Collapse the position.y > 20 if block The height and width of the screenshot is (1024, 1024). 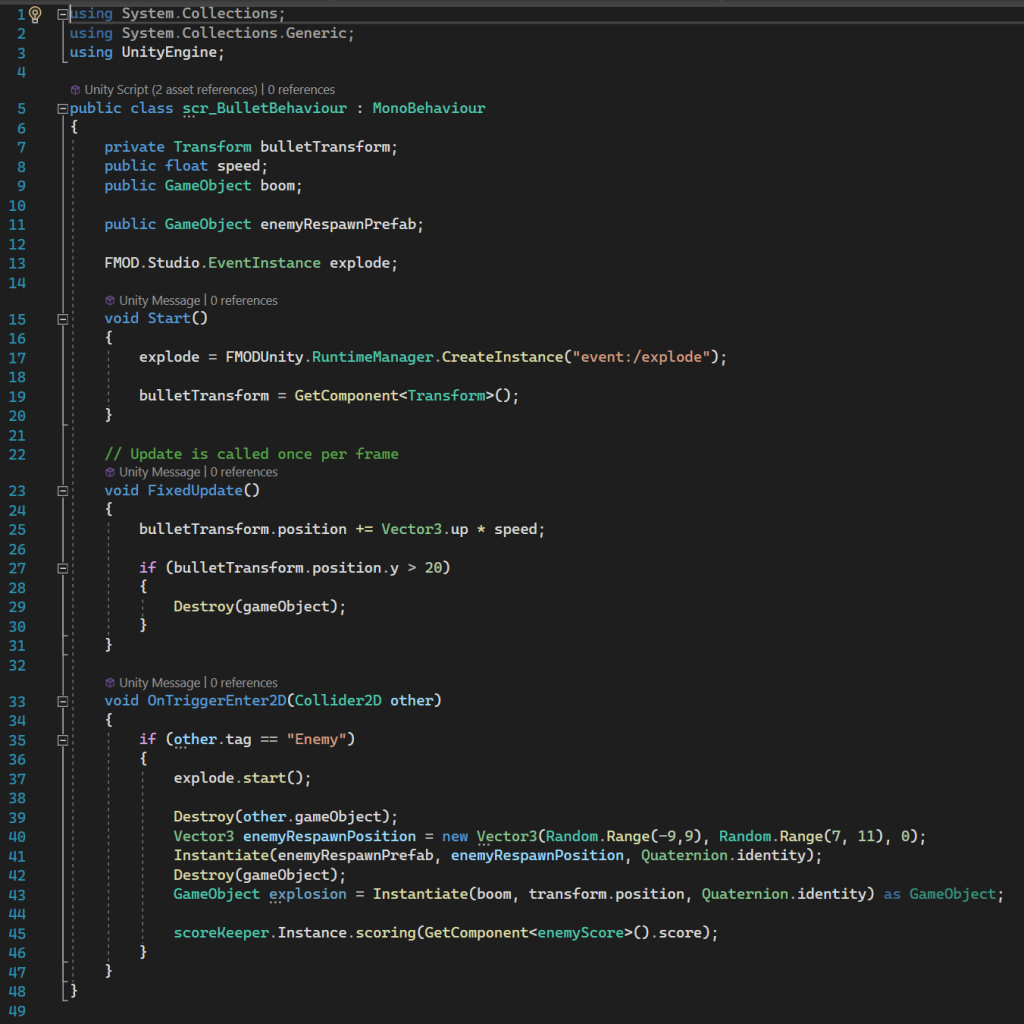pyautogui.click(x=63, y=568)
